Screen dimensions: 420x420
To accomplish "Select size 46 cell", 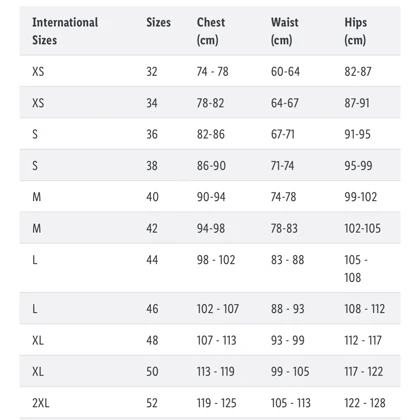I will [152, 309].
